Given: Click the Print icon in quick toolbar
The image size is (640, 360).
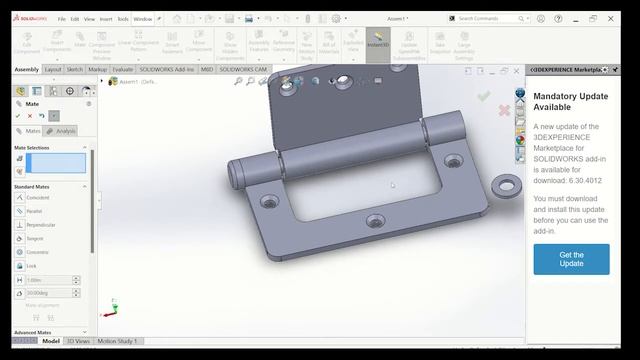Looking at the screenshot, I should [249, 19].
